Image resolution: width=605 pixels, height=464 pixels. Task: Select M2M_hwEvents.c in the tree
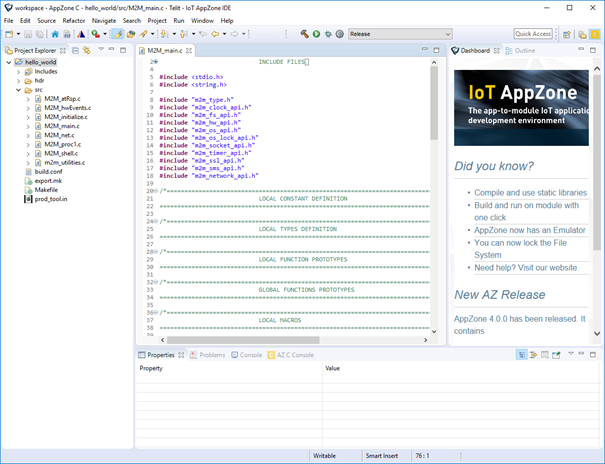tap(68, 108)
